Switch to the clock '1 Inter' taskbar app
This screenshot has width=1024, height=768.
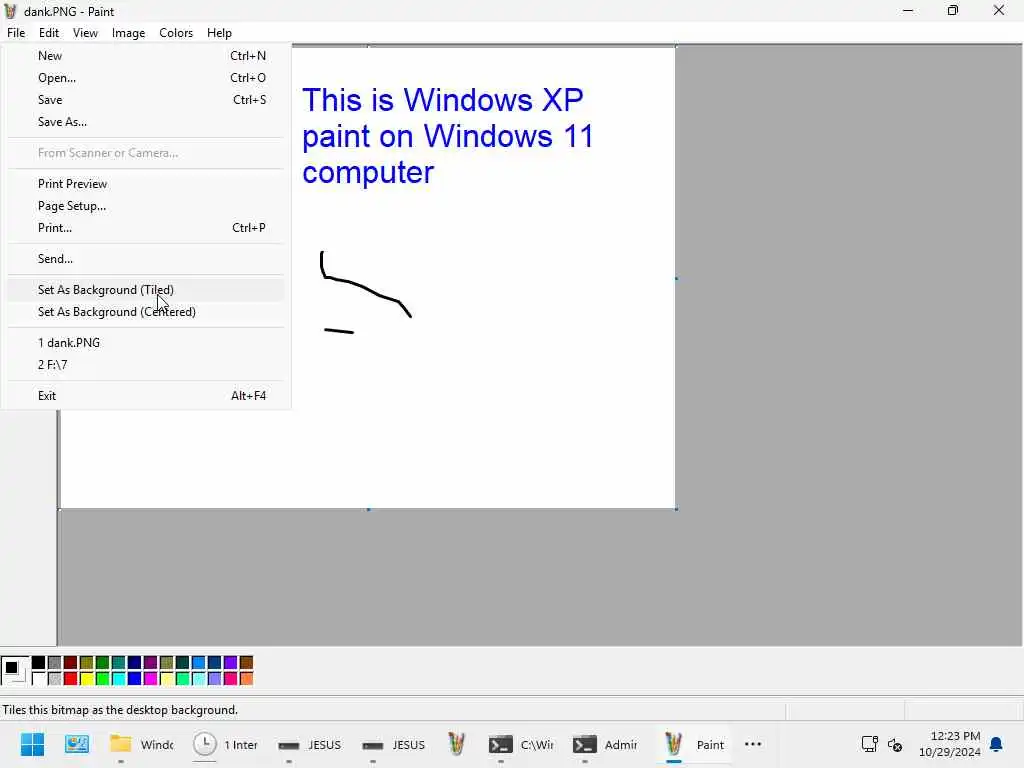225,744
